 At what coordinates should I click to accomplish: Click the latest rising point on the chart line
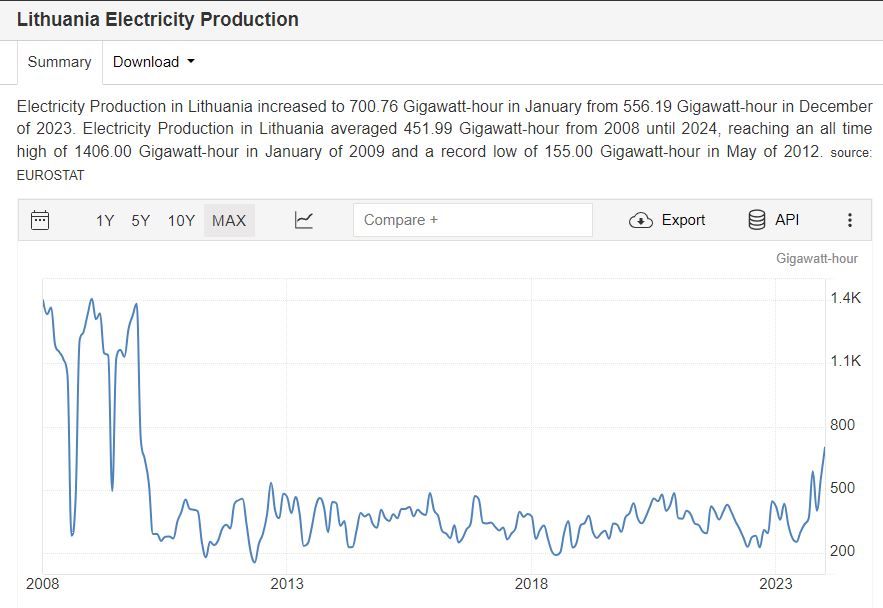pyautogui.click(x=824, y=448)
